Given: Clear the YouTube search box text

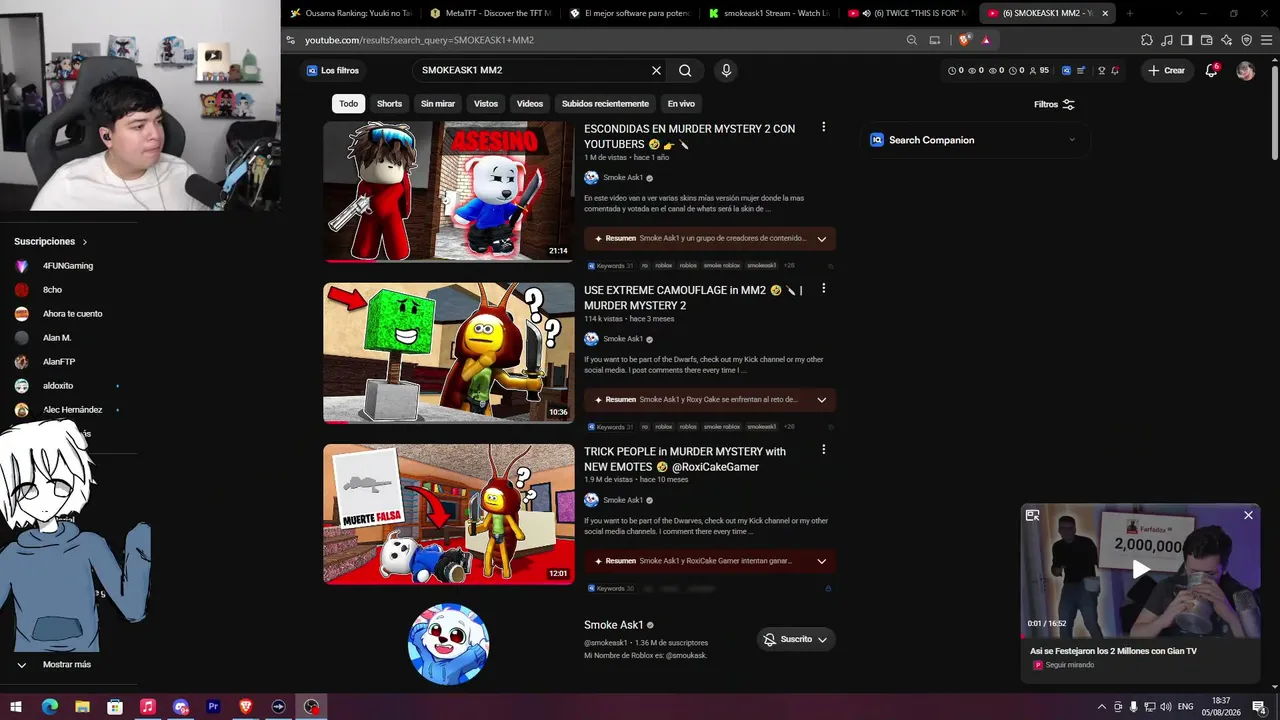Looking at the screenshot, I should click(656, 71).
